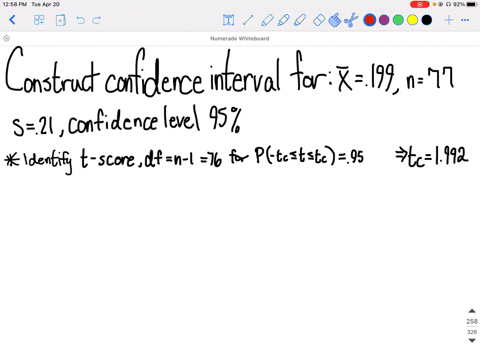This screenshot has height=360, width=480.
Task: Activate the eraser tool
Action: (319, 20)
